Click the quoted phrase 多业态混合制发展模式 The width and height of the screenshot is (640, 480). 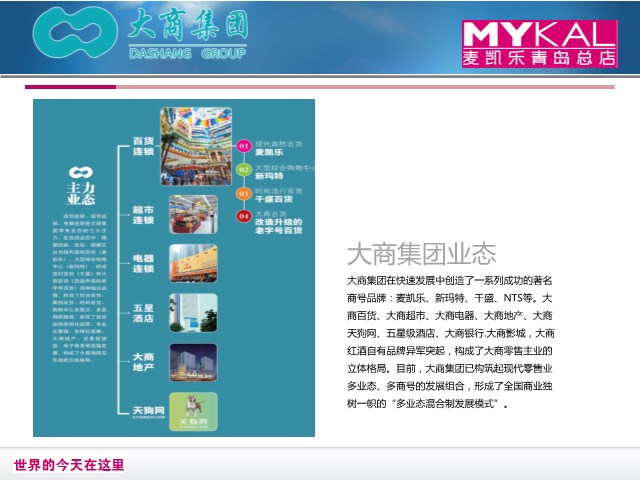[445, 404]
